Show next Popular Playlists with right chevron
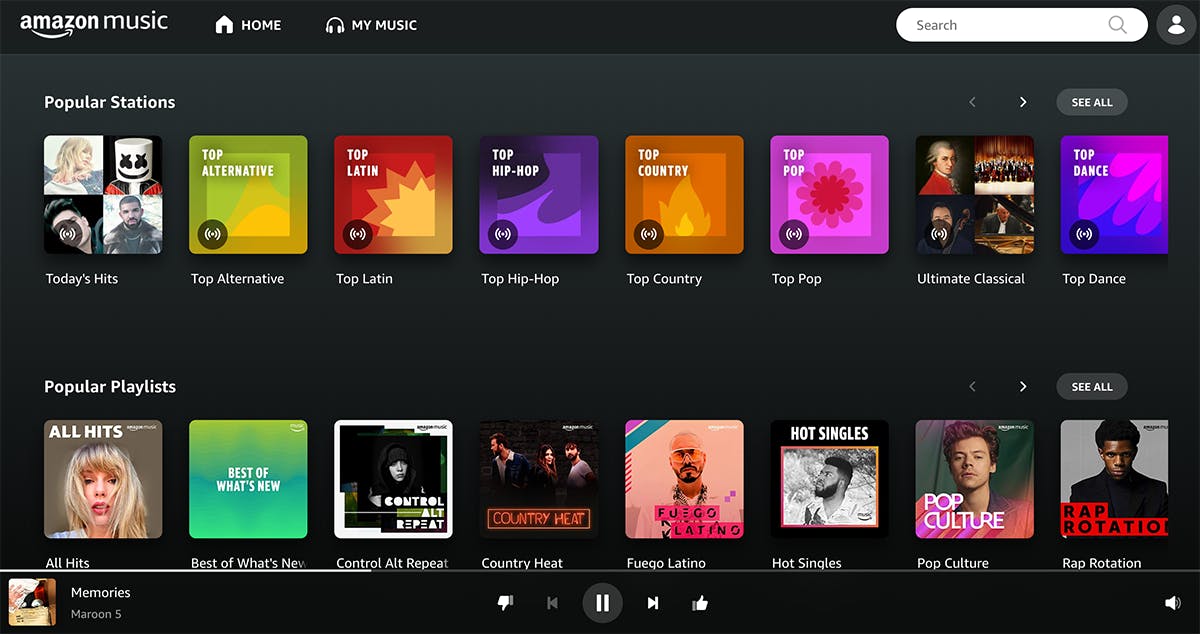The width and height of the screenshot is (1200, 634). [1022, 387]
